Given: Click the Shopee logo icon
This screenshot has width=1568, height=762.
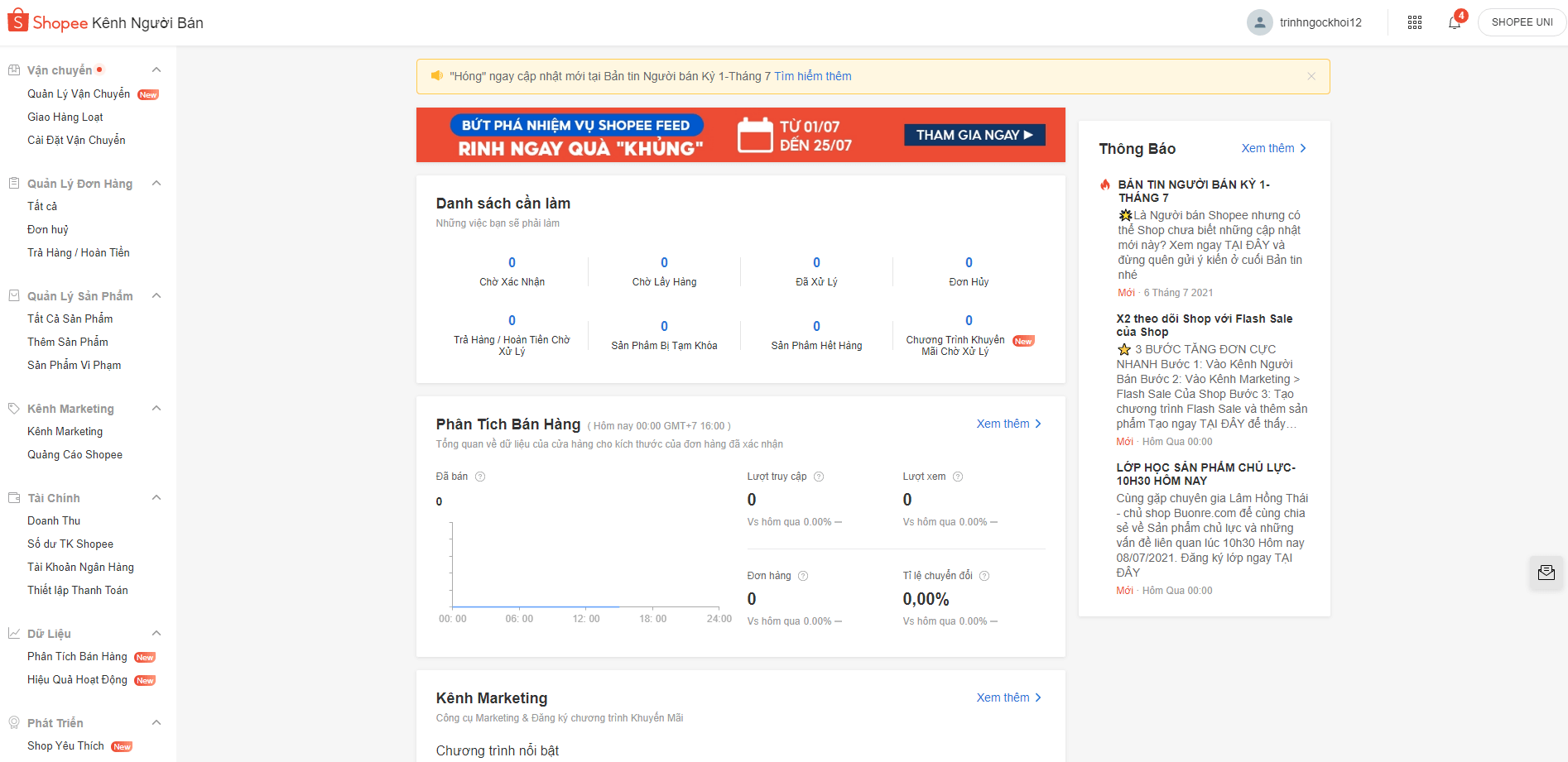Looking at the screenshot, I should [18, 21].
